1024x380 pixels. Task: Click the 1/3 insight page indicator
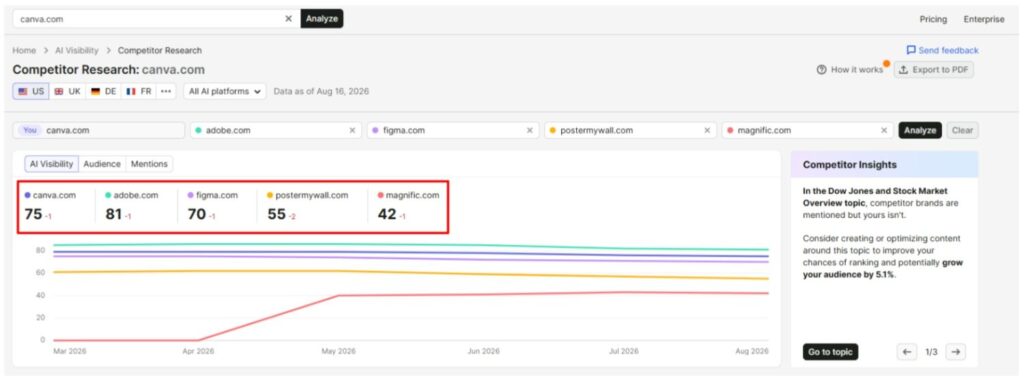coord(931,352)
